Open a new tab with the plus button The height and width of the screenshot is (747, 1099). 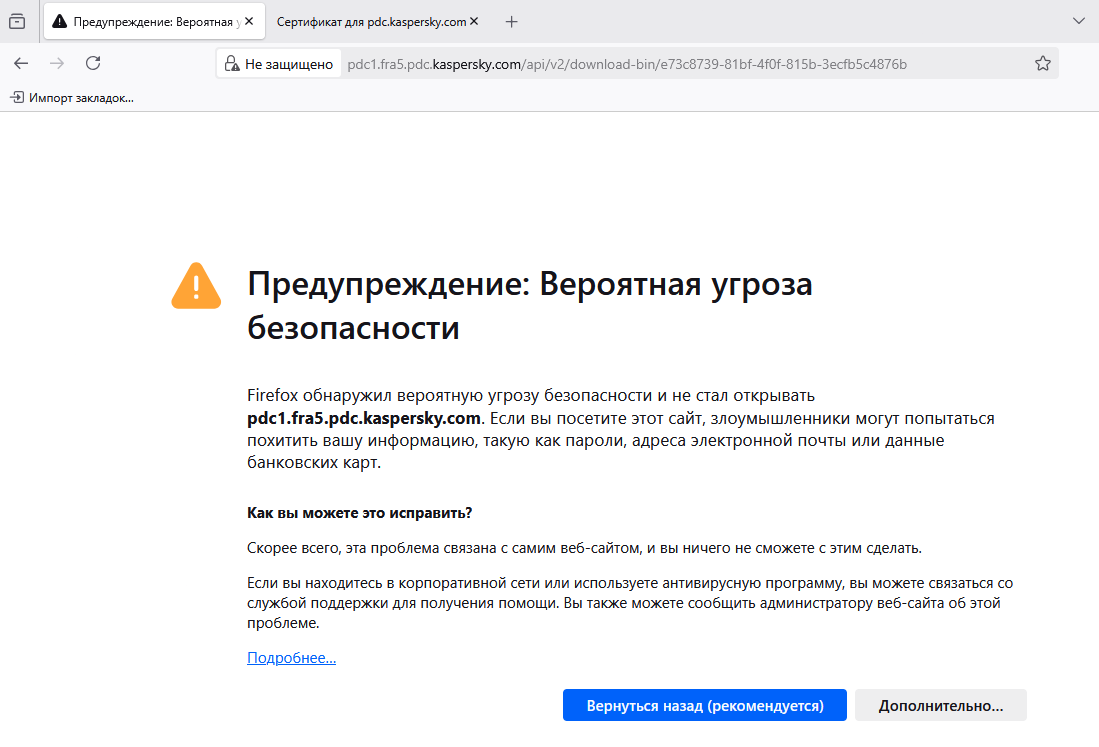(512, 22)
